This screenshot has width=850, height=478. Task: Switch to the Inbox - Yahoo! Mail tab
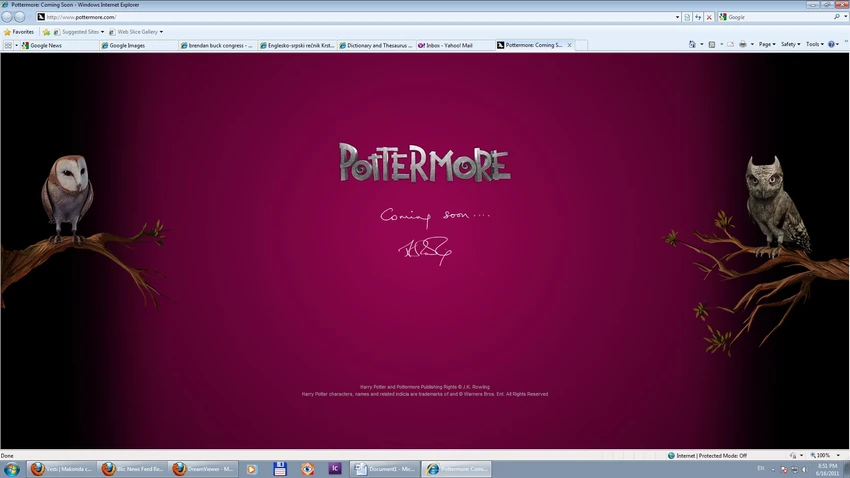[x=455, y=46]
